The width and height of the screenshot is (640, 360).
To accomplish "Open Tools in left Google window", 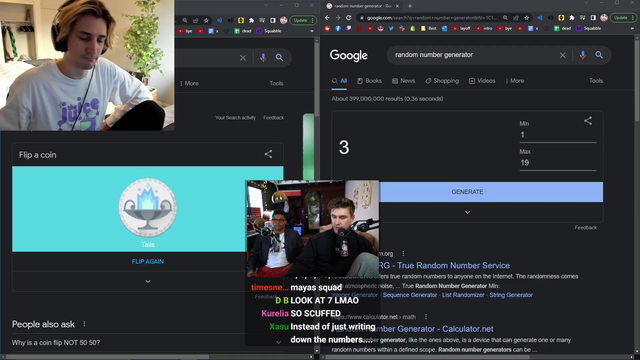I will pos(276,83).
